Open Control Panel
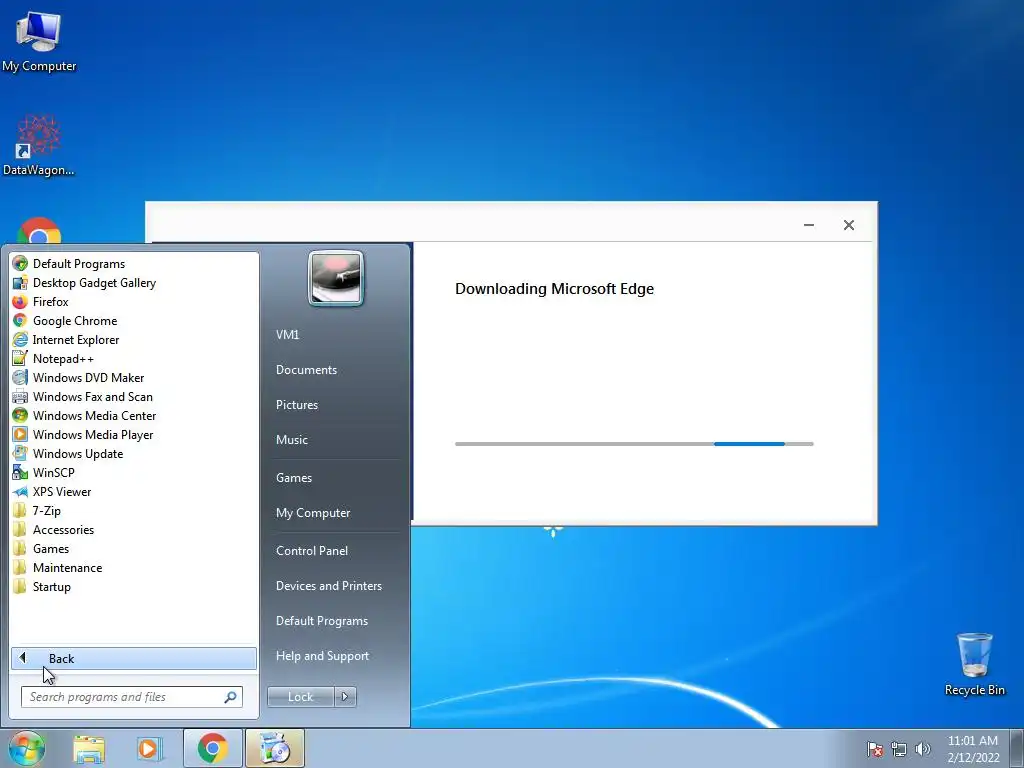This screenshot has height=768, width=1024. pyautogui.click(x=312, y=551)
